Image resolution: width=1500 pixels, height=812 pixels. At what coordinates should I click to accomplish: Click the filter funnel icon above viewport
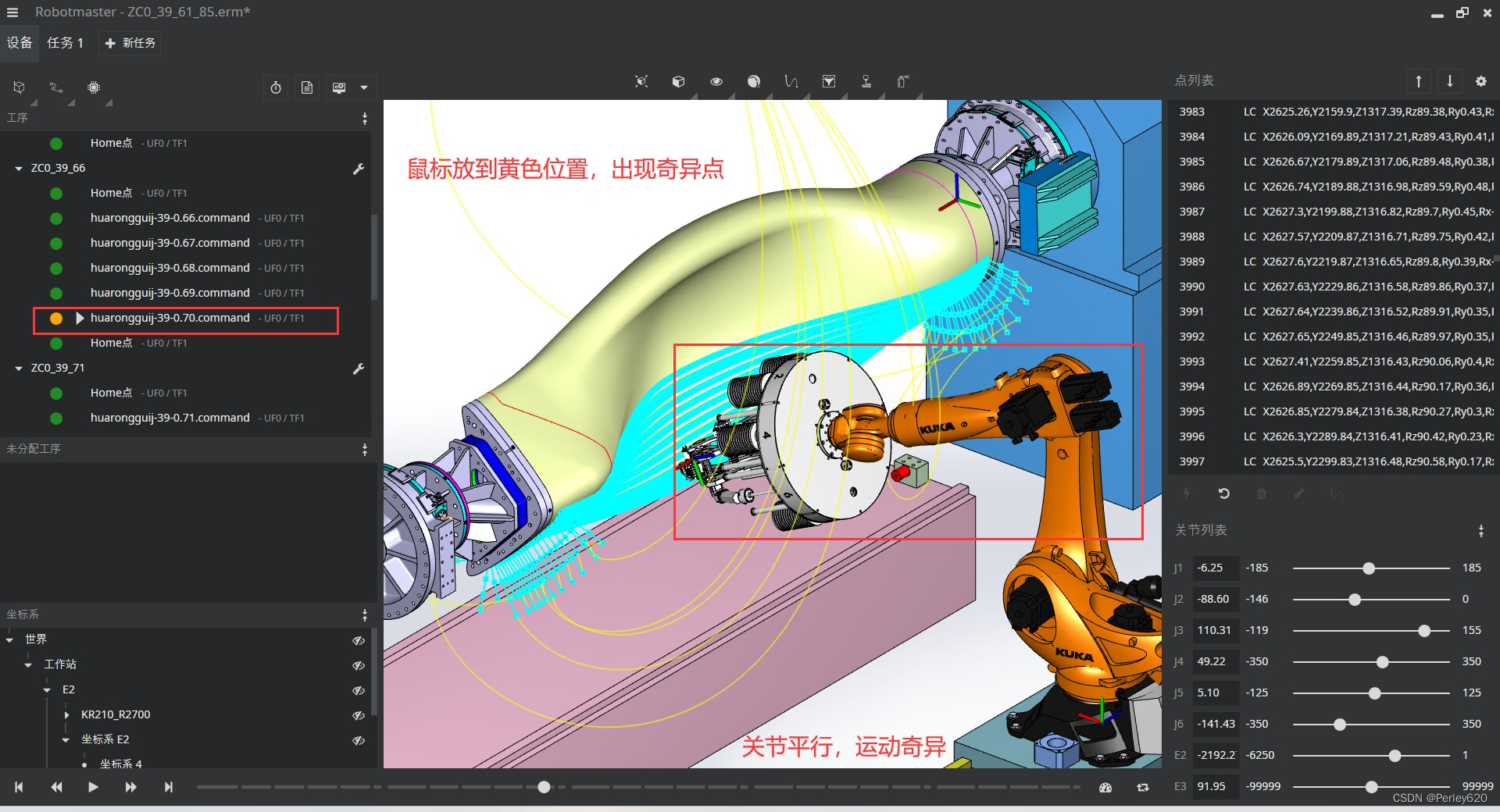click(x=829, y=81)
